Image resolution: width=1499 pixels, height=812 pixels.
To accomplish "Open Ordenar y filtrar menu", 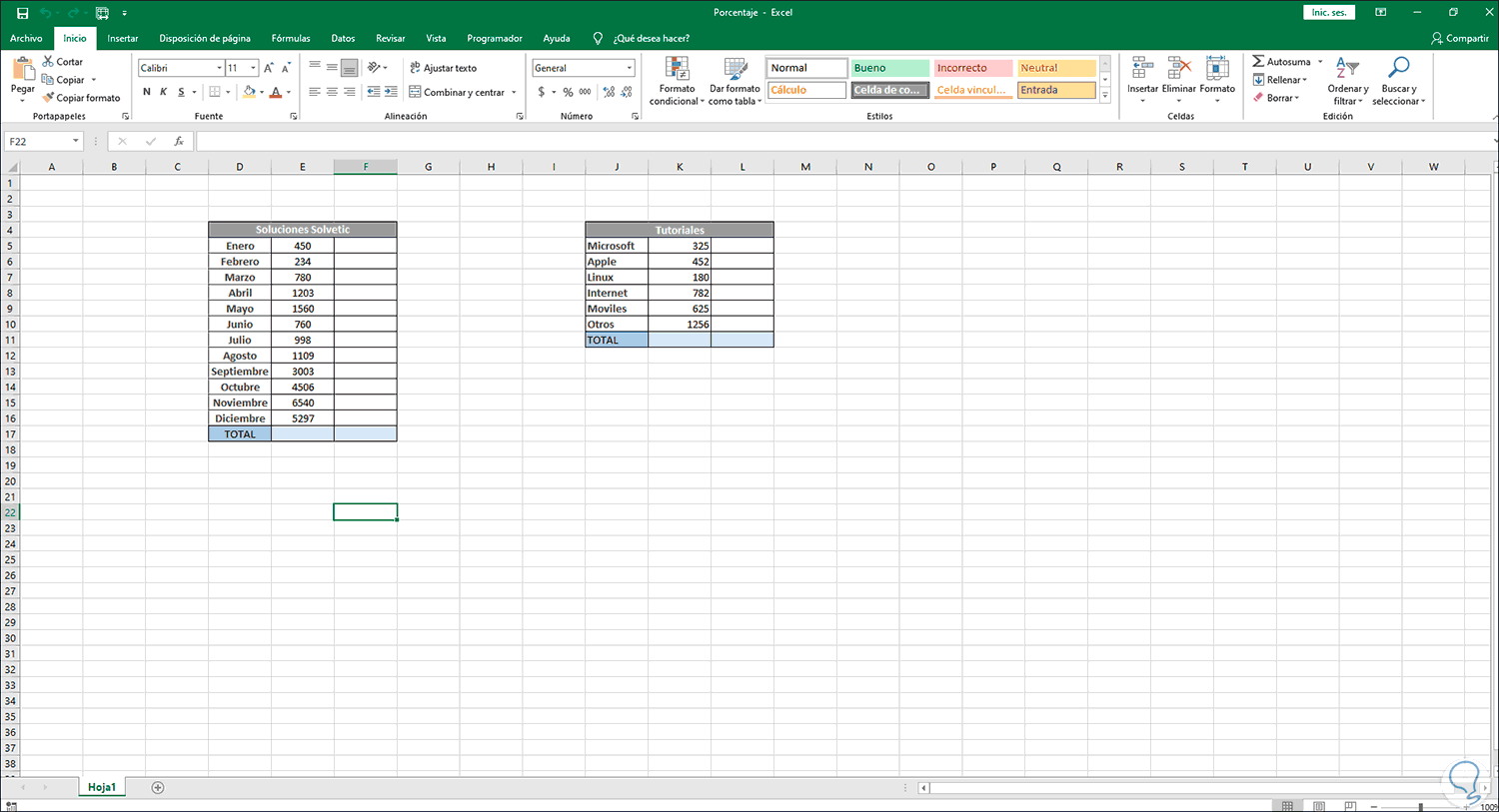I will click(x=1348, y=81).
